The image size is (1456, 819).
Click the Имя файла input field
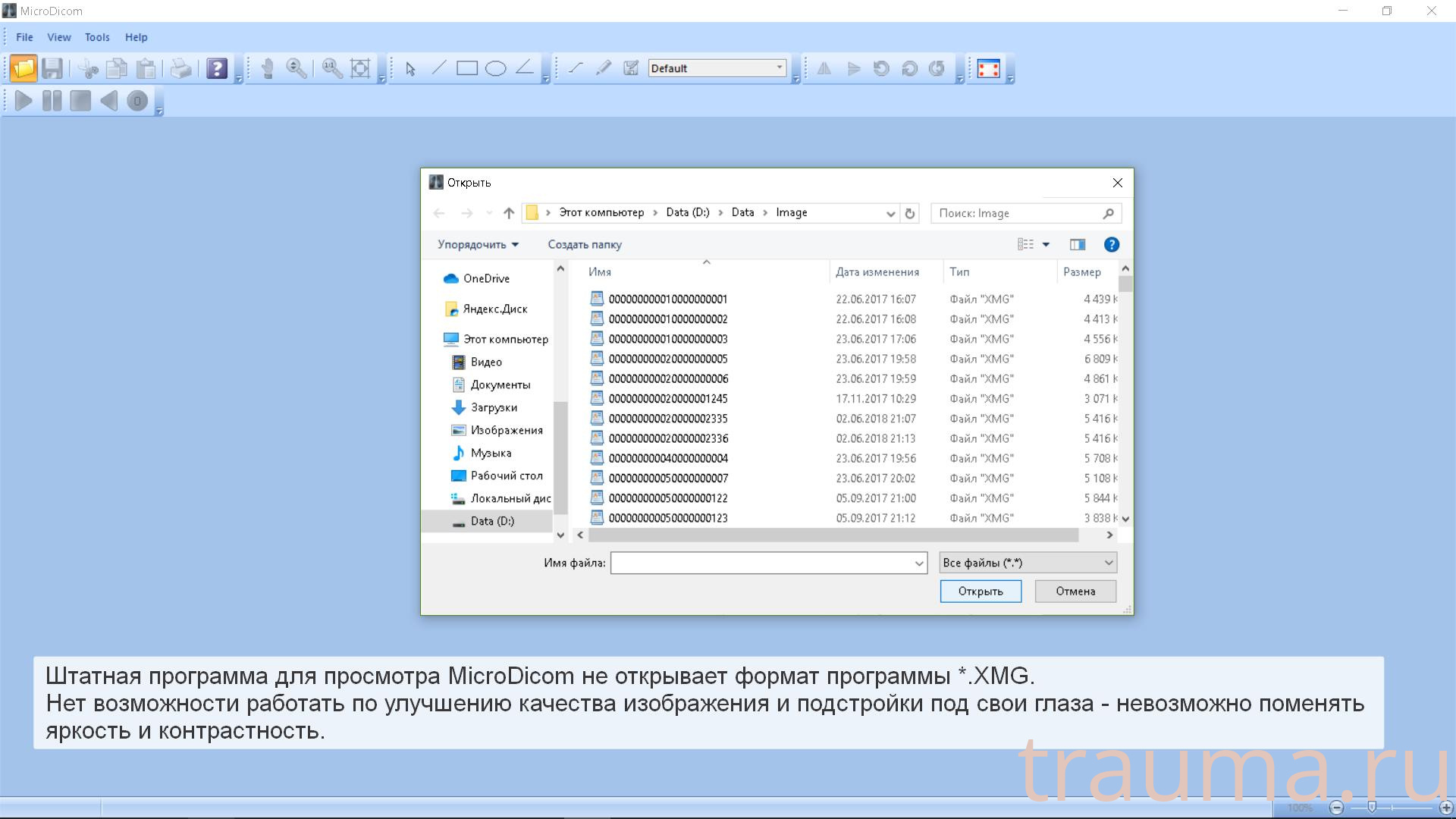tap(761, 563)
